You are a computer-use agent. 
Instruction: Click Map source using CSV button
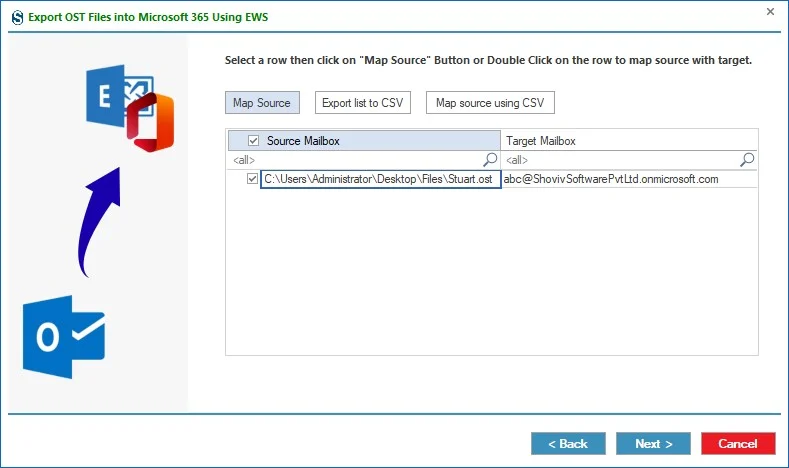coord(490,103)
